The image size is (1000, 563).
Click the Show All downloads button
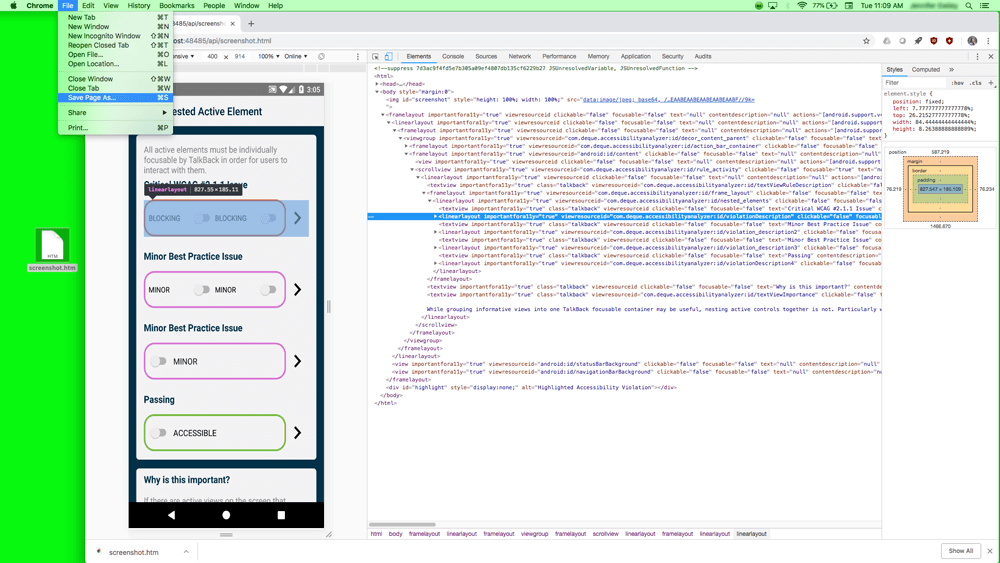(960, 551)
